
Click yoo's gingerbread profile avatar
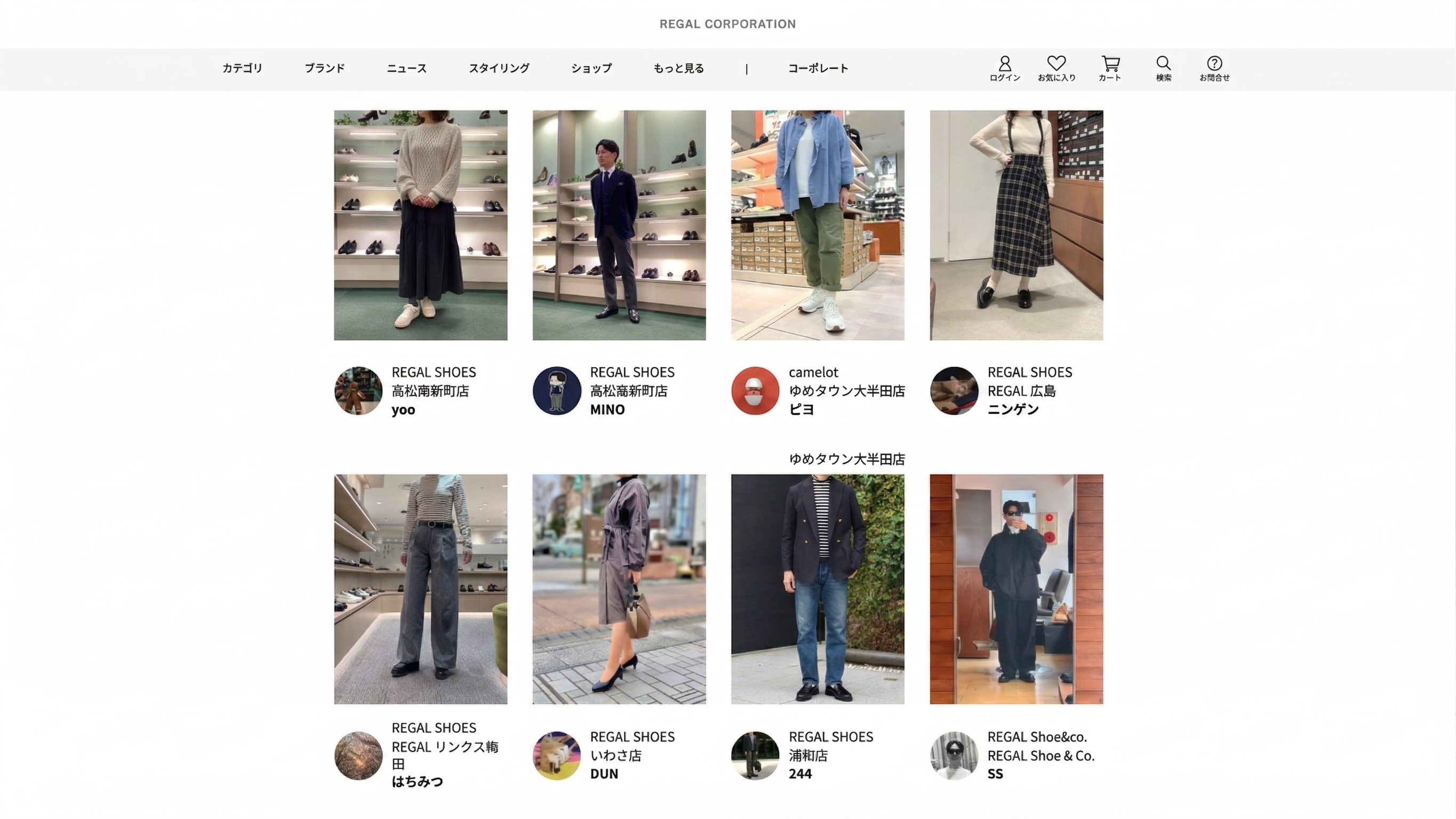tap(358, 390)
